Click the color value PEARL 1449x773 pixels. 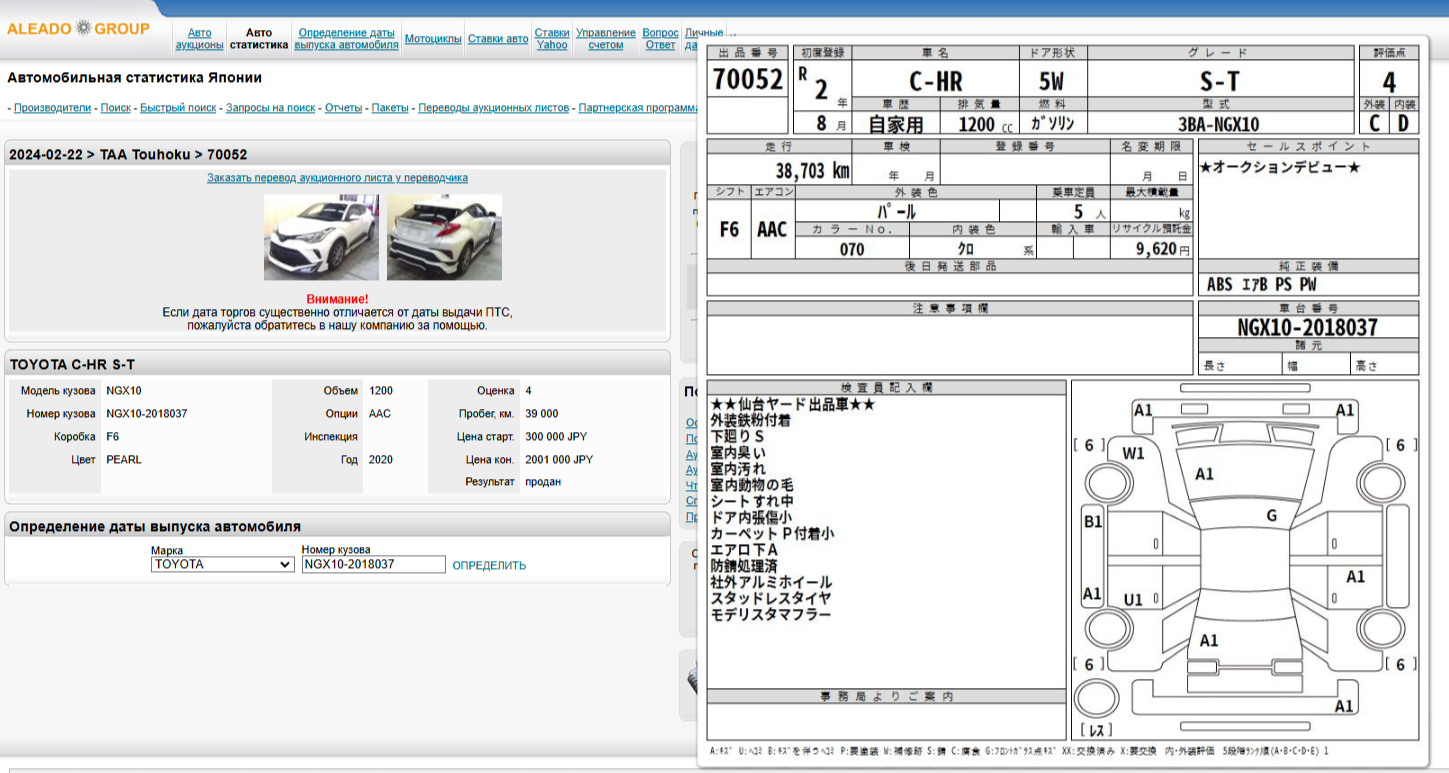click(x=124, y=460)
